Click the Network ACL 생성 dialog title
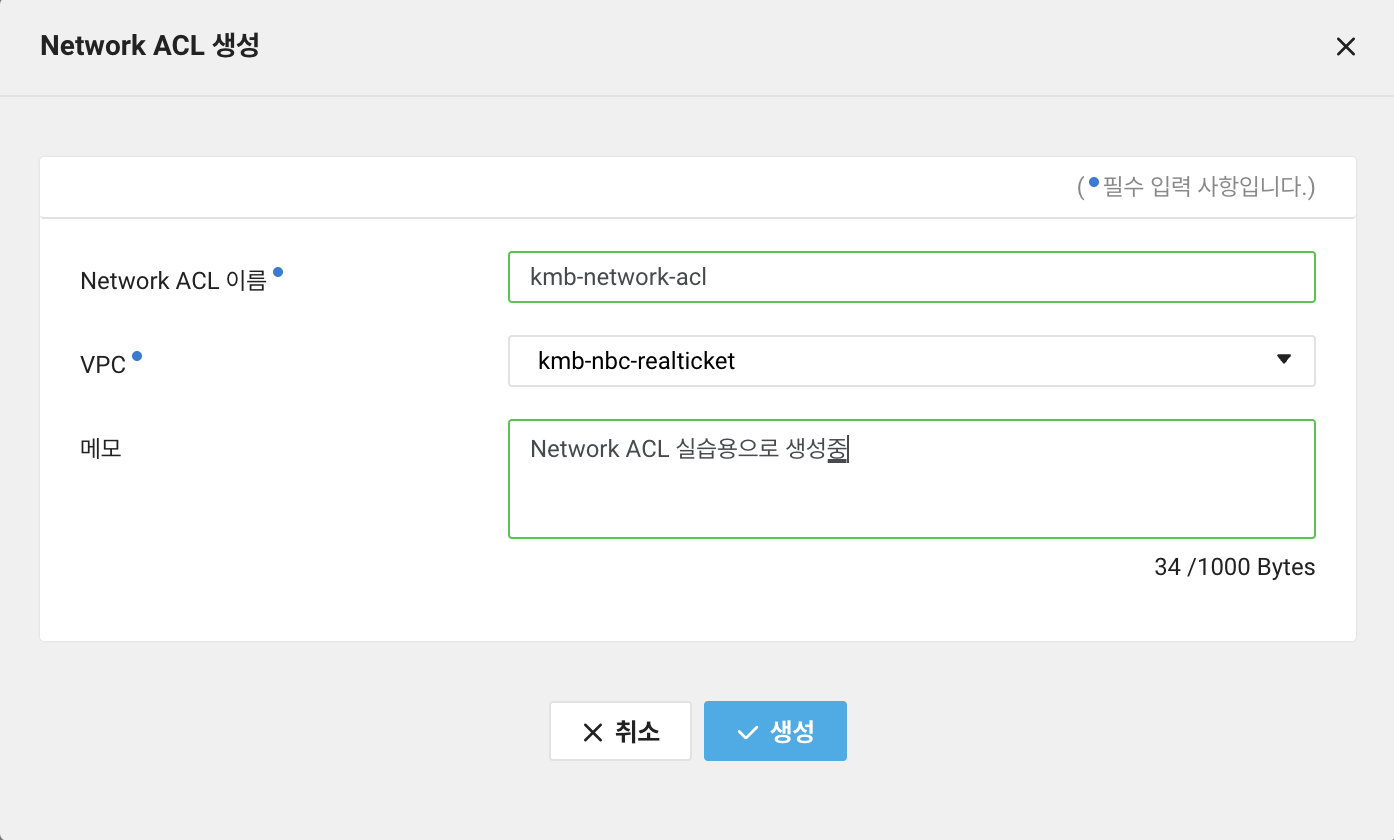The image size is (1394, 840). pyautogui.click(x=150, y=46)
